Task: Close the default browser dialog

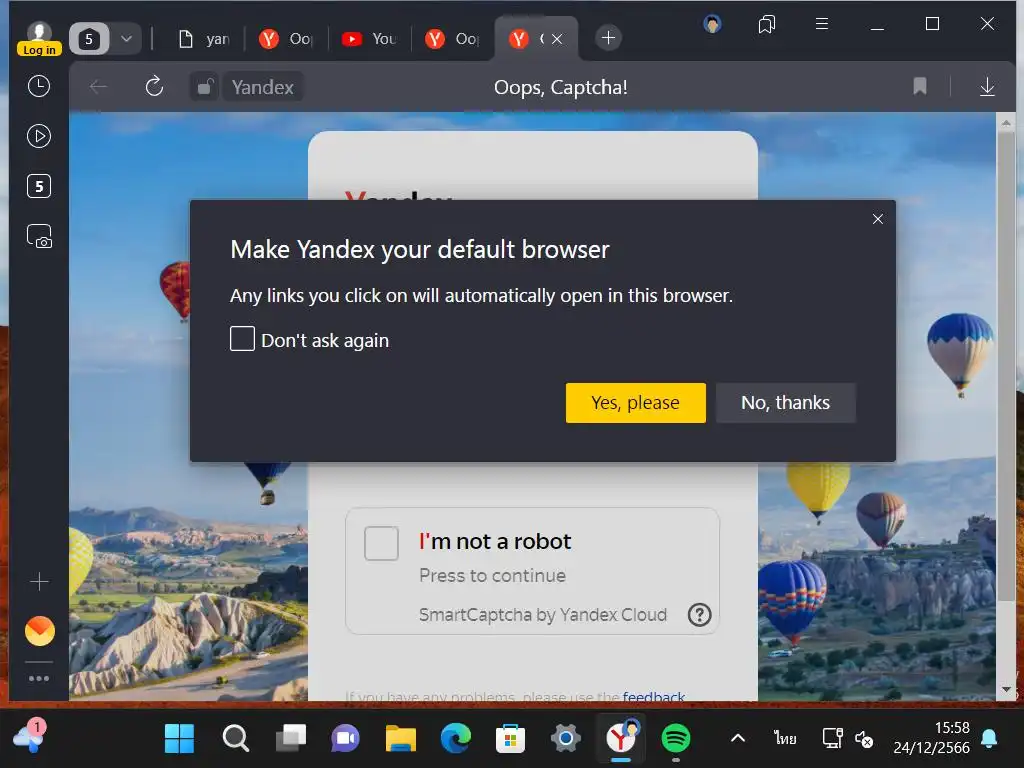Action: 878,219
